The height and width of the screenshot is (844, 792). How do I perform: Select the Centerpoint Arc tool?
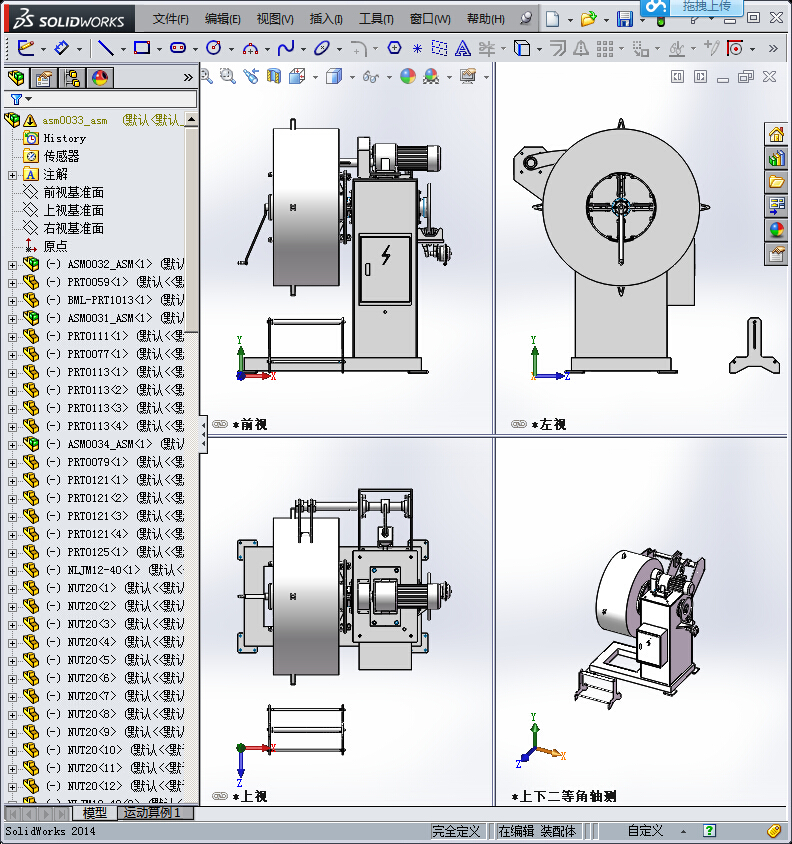(250, 48)
